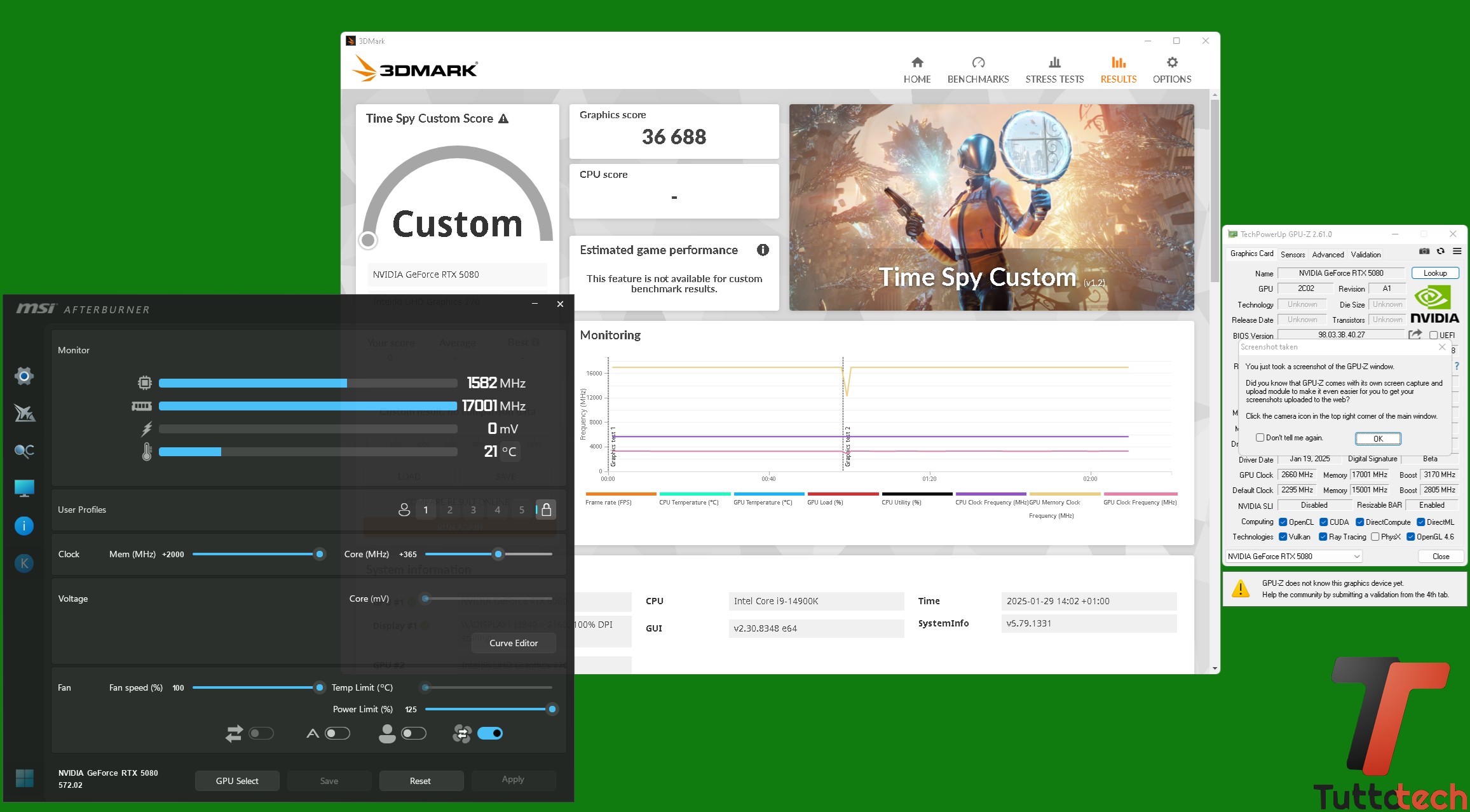The image size is (1470, 812).
Task: Take a screenshot with GPU-Z camera icon
Action: click(1424, 250)
